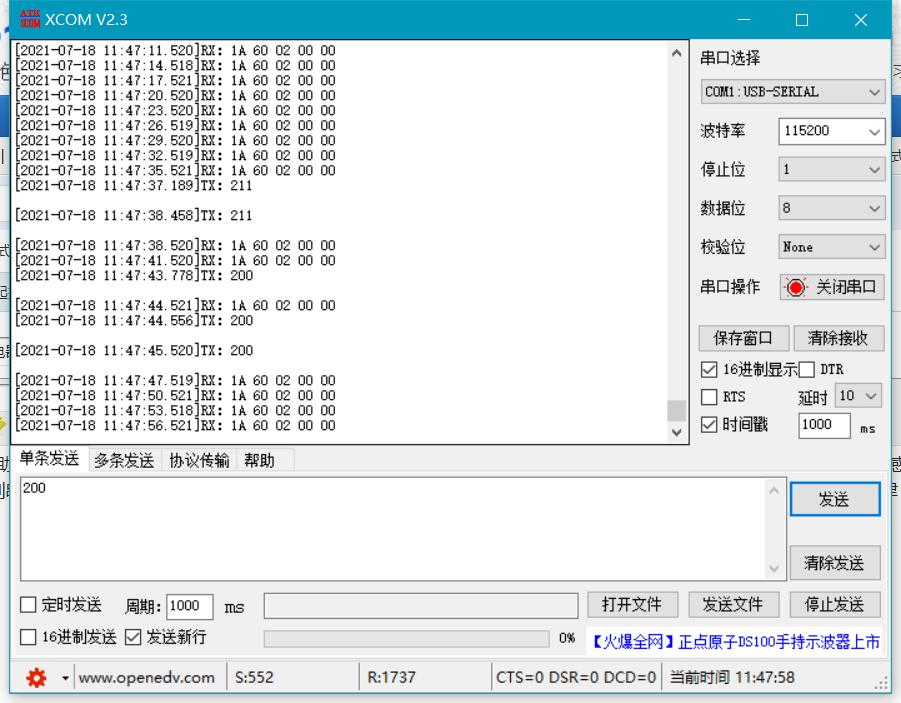This screenshot has width=901, height=703.
Task: Click the red gear settings icon
Action: pyautogui.click(x=36, y=678)
